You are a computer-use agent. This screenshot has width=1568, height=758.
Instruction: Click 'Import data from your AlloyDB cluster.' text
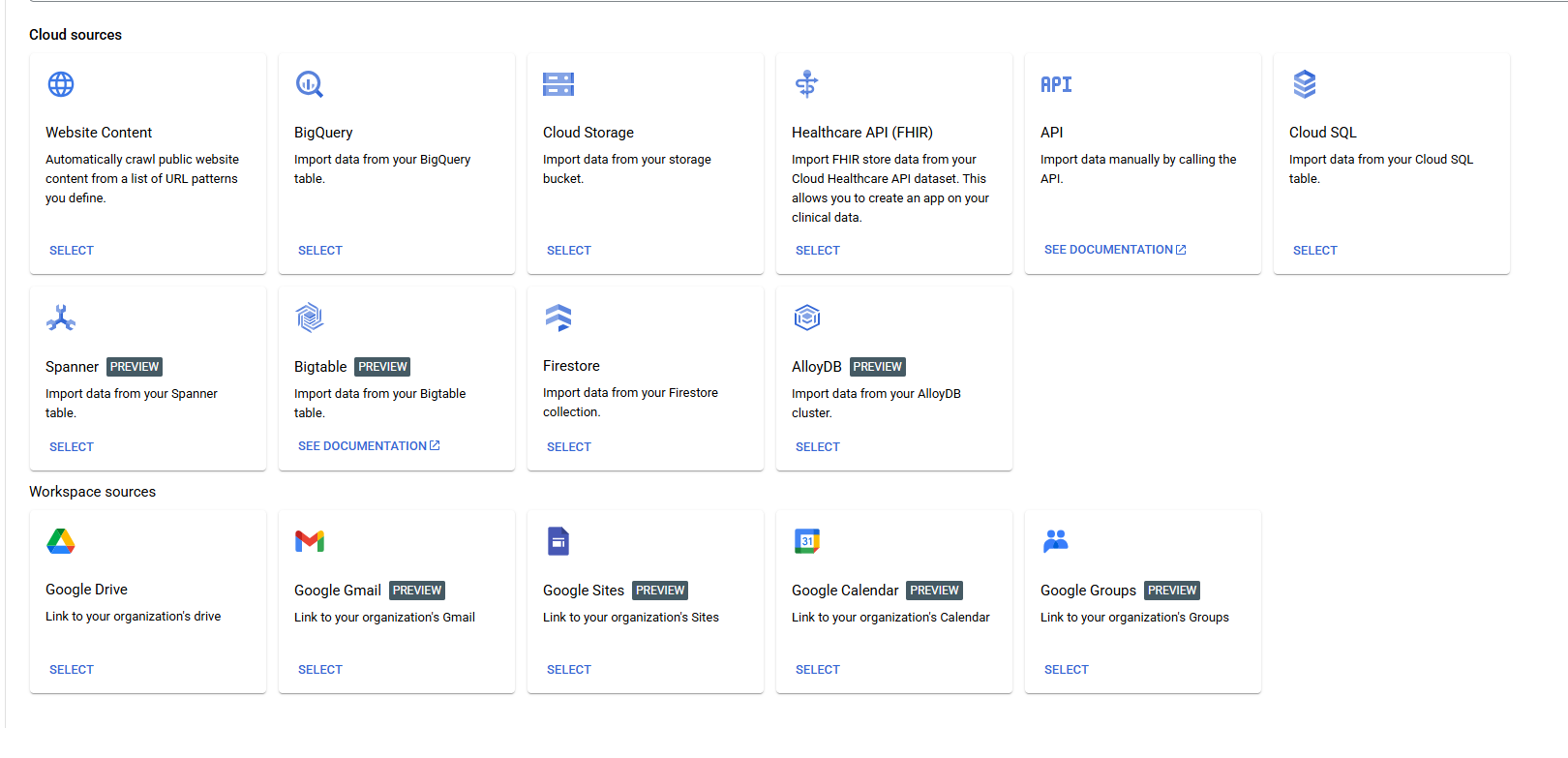(x=876, y=404)
